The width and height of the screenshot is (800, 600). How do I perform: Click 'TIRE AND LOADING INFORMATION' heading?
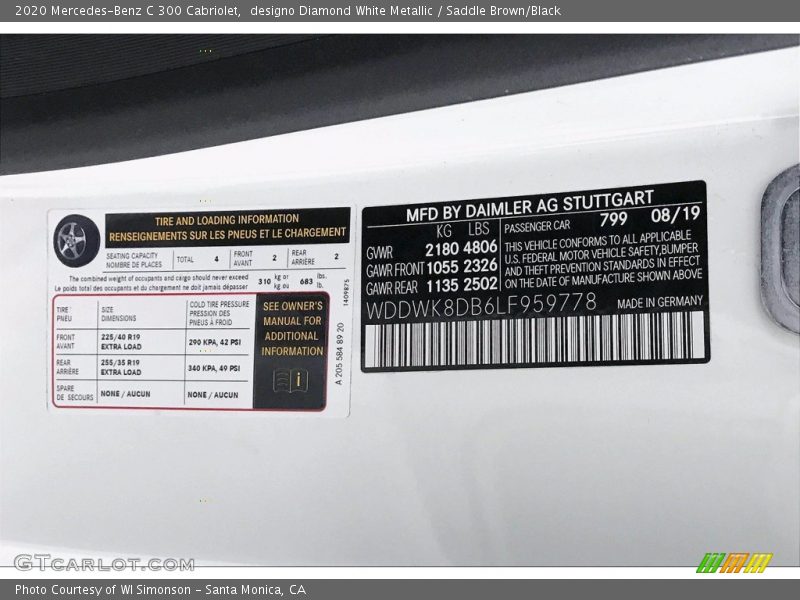[227, 220]
